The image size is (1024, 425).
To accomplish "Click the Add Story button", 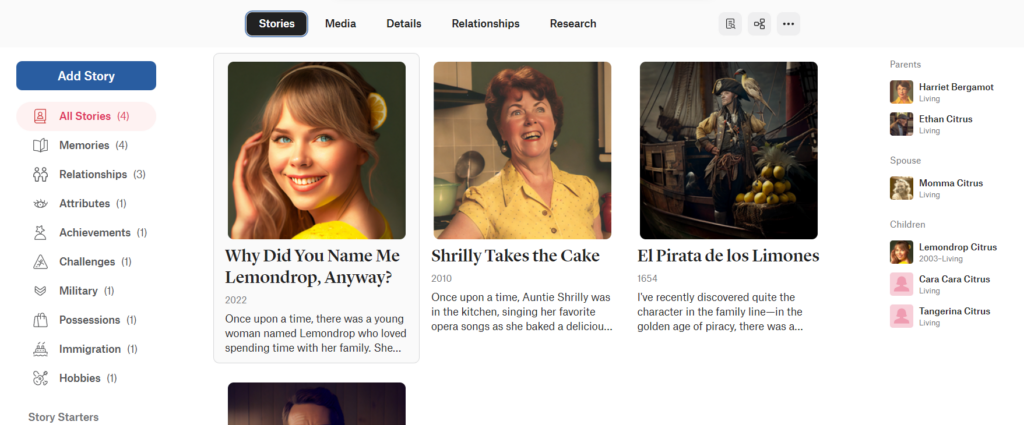I will [x=86, y=76].
